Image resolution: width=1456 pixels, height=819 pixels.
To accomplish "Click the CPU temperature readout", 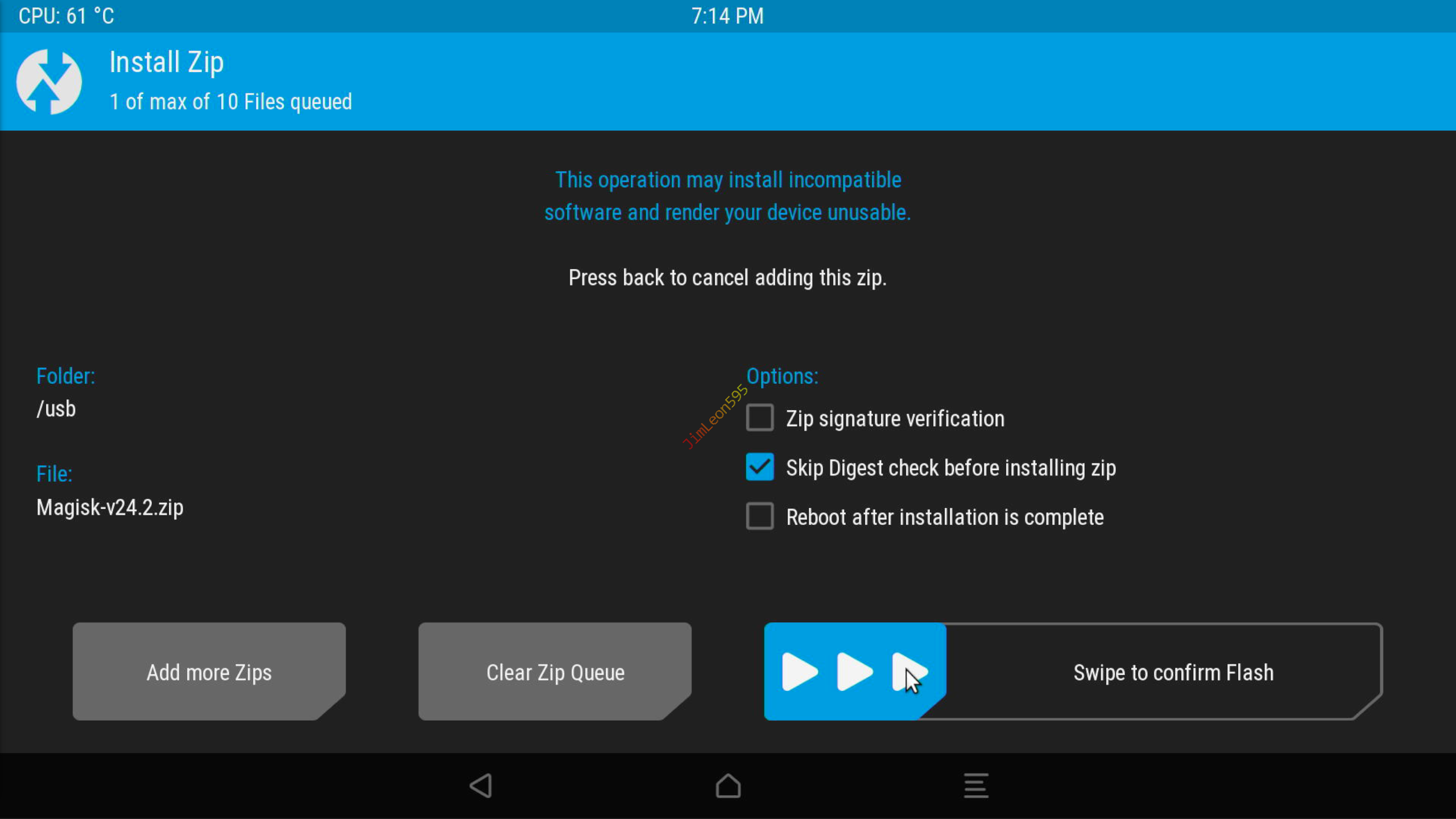I will point(66,16).
